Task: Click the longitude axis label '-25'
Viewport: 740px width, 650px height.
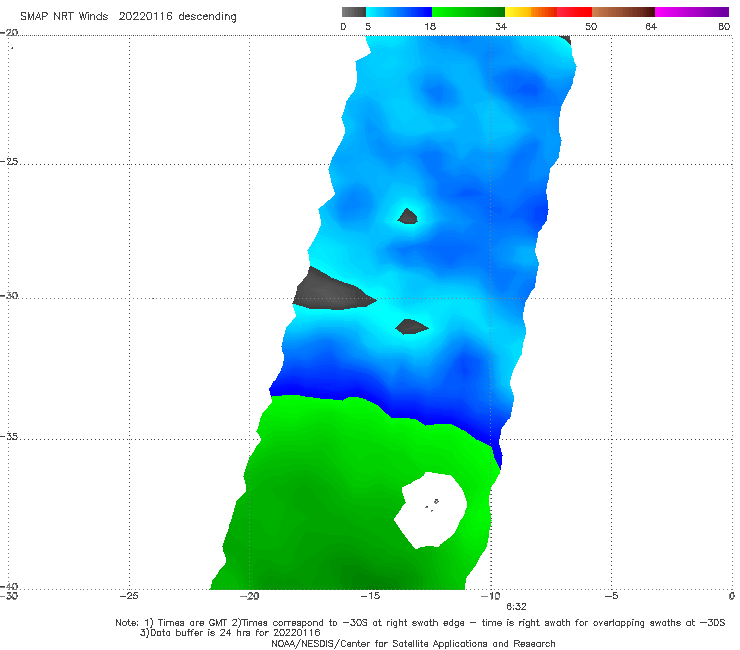Action: coord(129,596)
